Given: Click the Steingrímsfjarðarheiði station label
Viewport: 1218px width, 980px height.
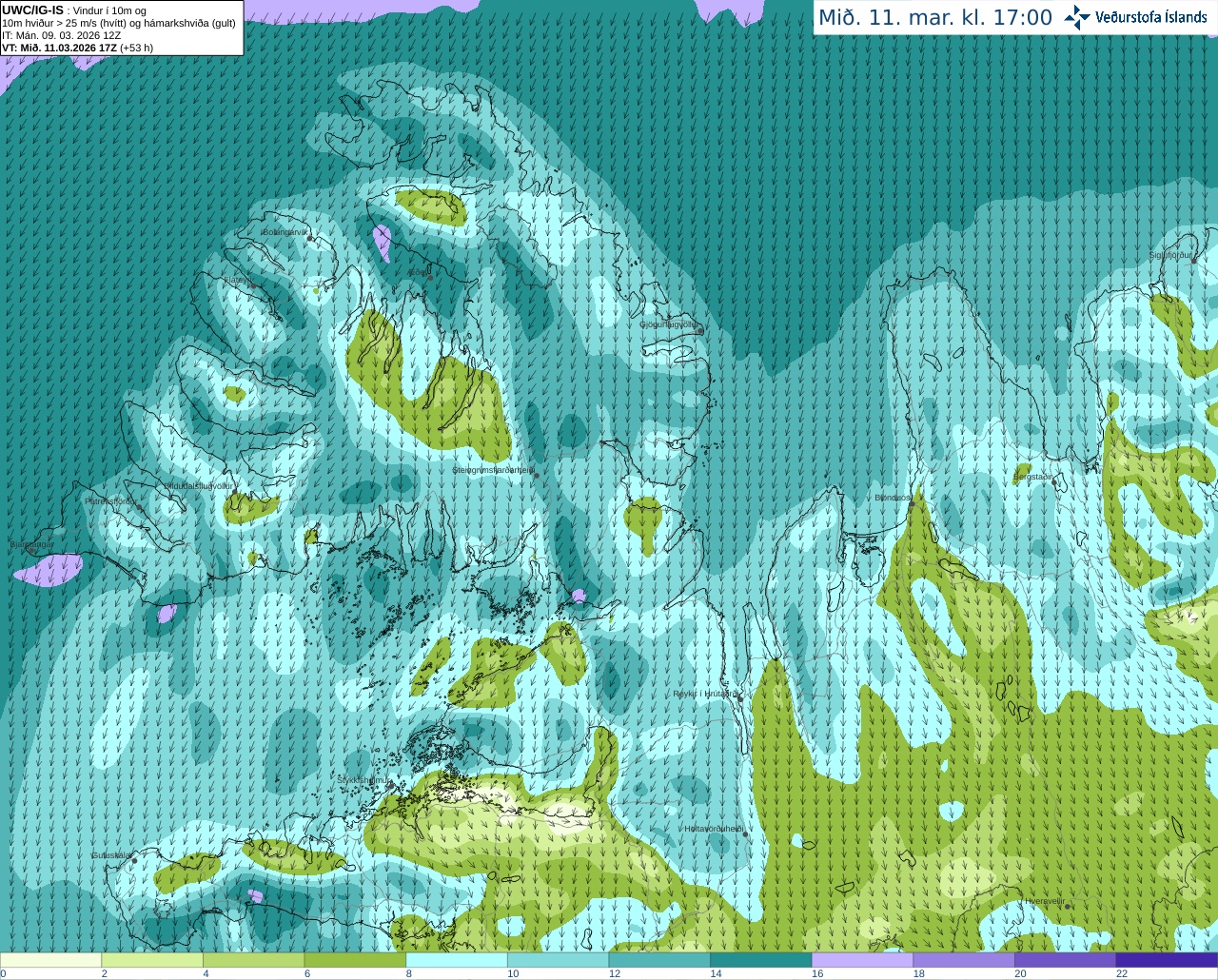Looking at the screenshot, I should coord(492,469).
